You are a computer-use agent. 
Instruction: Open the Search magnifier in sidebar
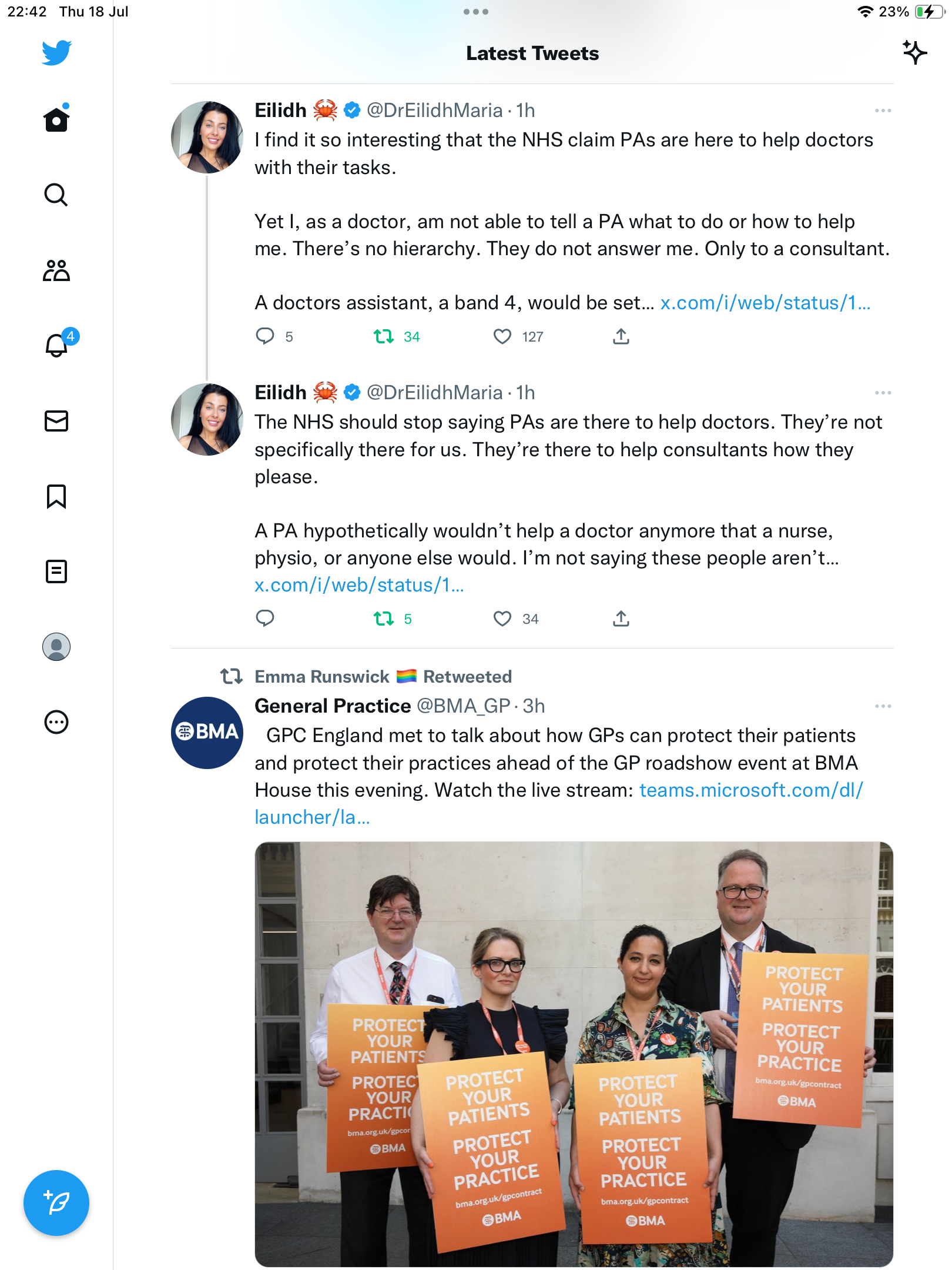(56, 195)
